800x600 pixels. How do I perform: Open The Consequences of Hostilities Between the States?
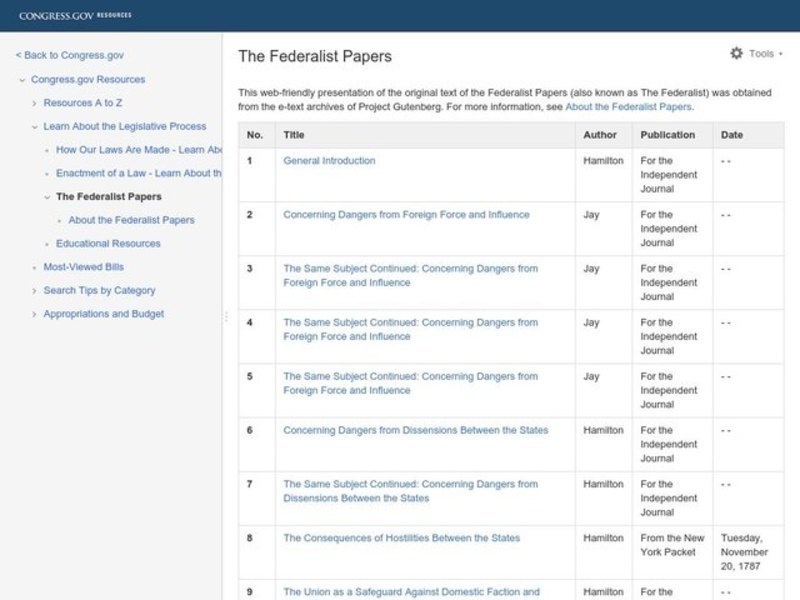click(x=401, y=538)
